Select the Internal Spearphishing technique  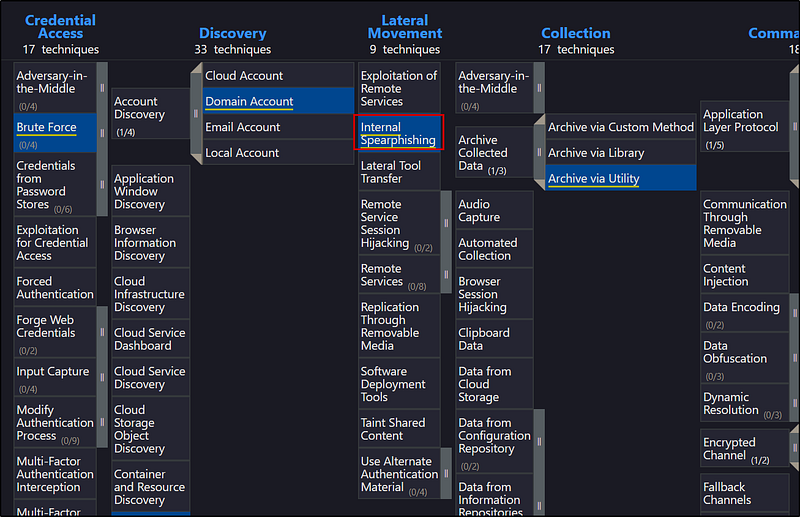coord(399,134)
